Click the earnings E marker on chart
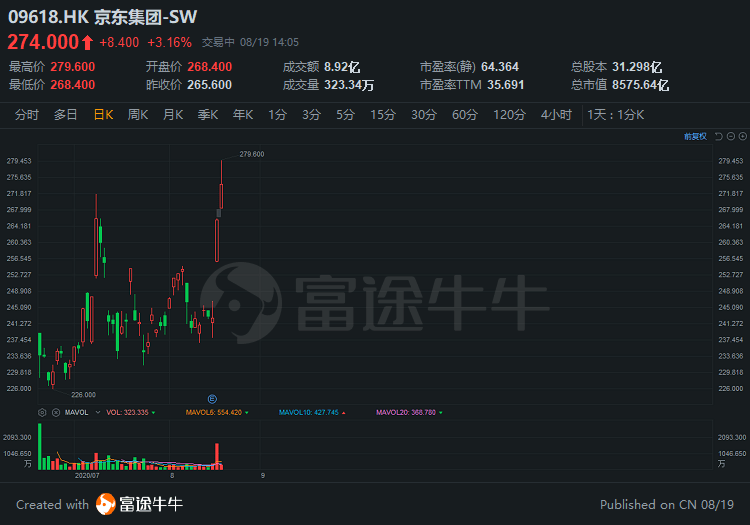The height and width of the screenshot is (525, 750). pyautogui.click(x=212, y=399)
